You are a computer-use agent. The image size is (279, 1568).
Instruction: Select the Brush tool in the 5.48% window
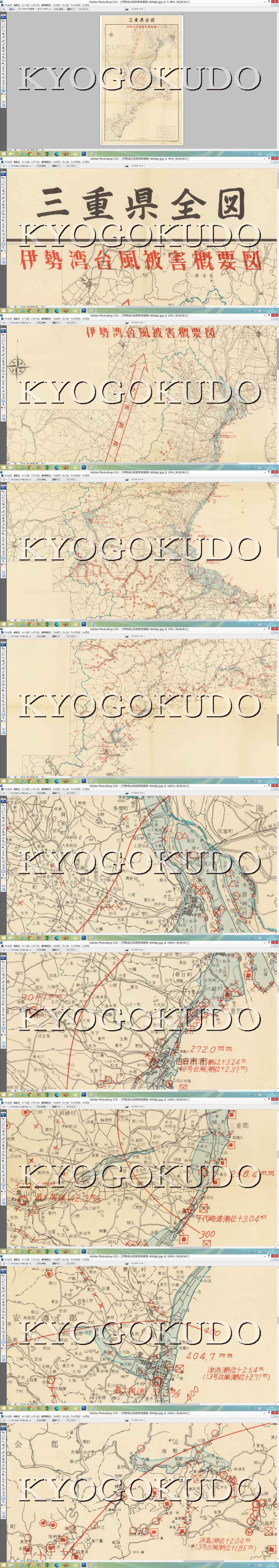click(3, 44)
